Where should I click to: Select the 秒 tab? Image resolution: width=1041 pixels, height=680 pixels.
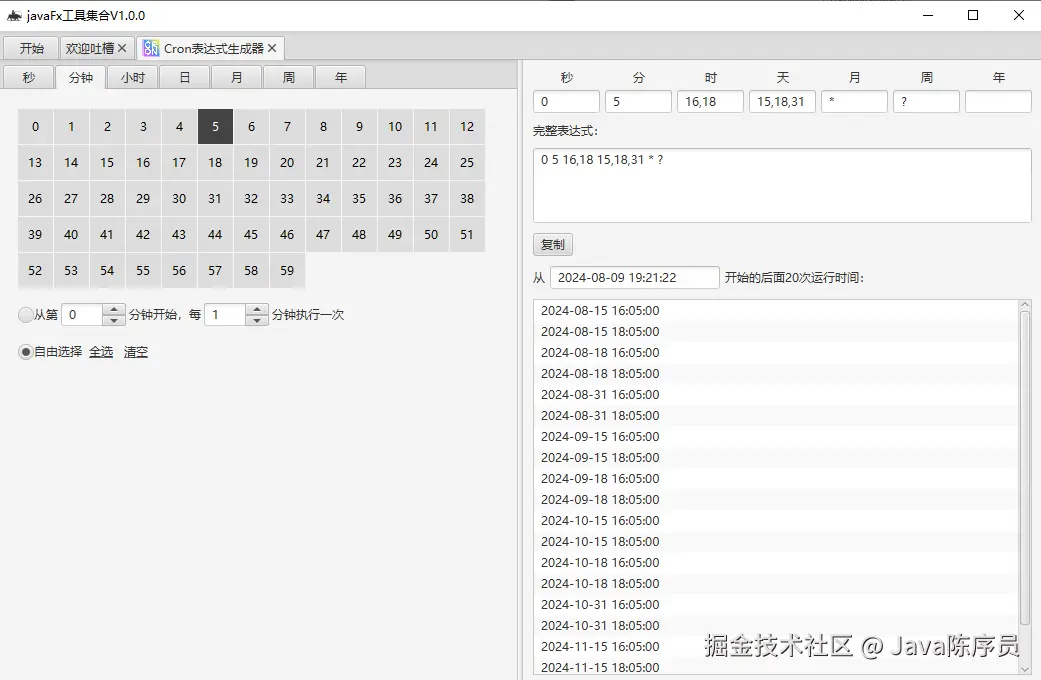coord(29,78)
